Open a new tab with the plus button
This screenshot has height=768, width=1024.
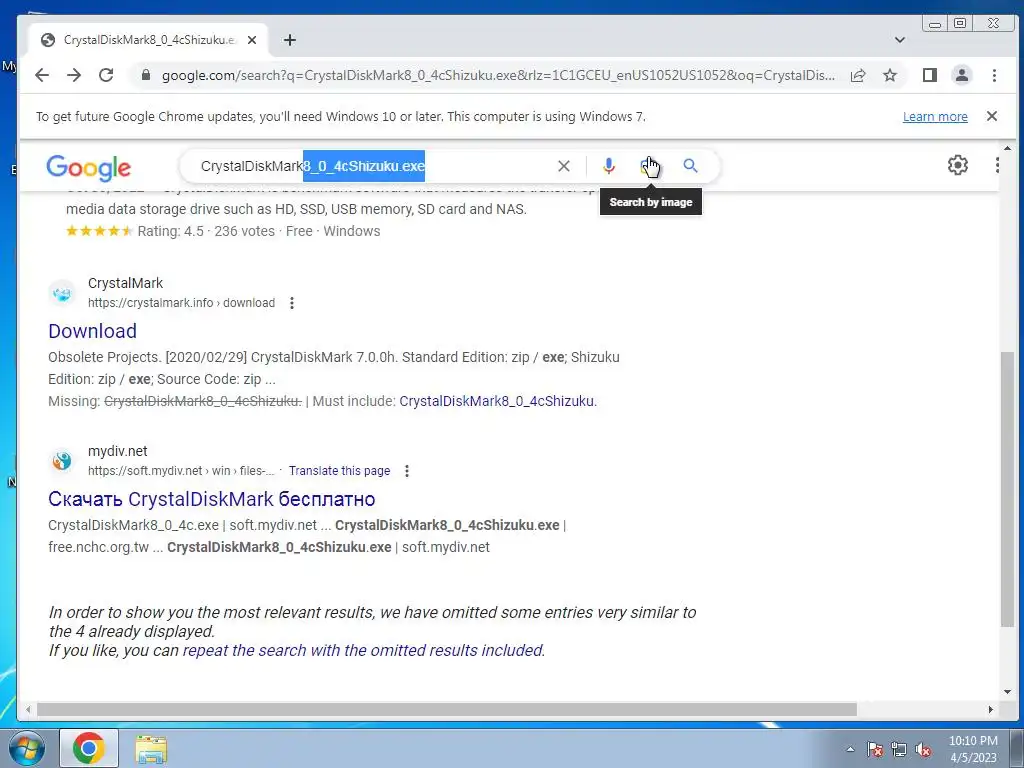(290, 40)
